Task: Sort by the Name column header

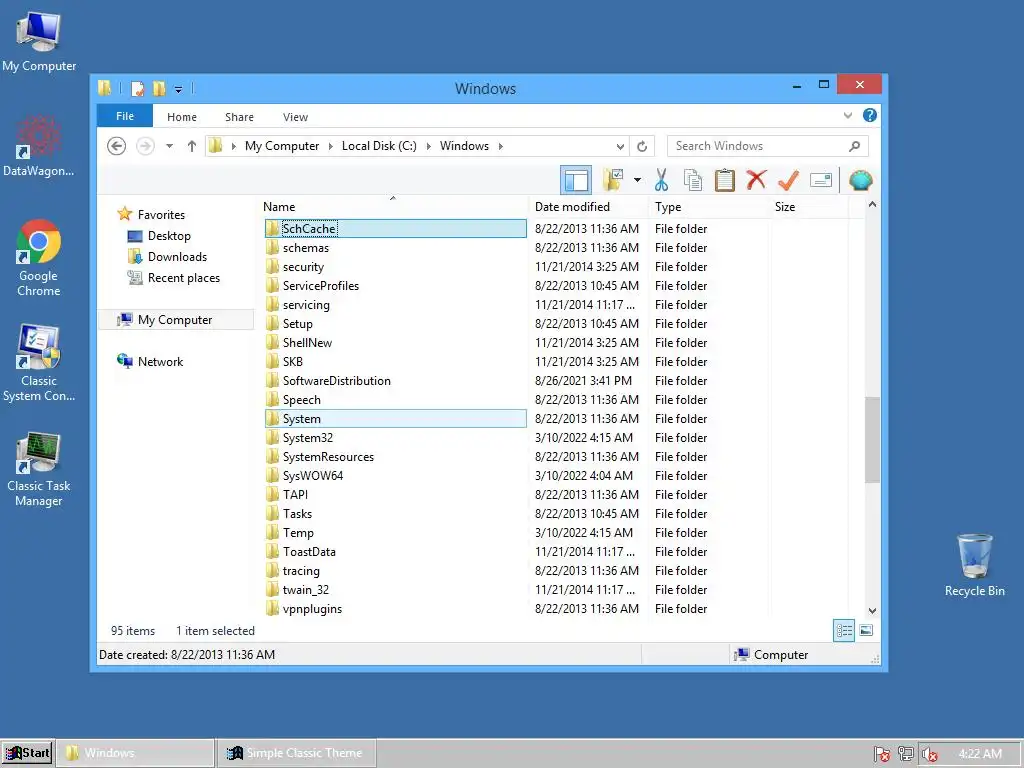Action: coord(393,206)
